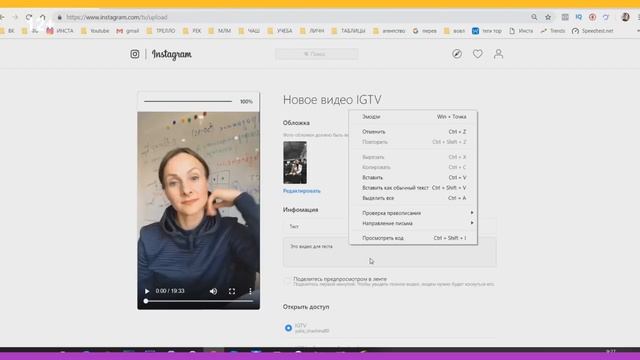Screen dimensions: 640x360
Task: Choose Вставить как обычный текст option
Action: 413,188
